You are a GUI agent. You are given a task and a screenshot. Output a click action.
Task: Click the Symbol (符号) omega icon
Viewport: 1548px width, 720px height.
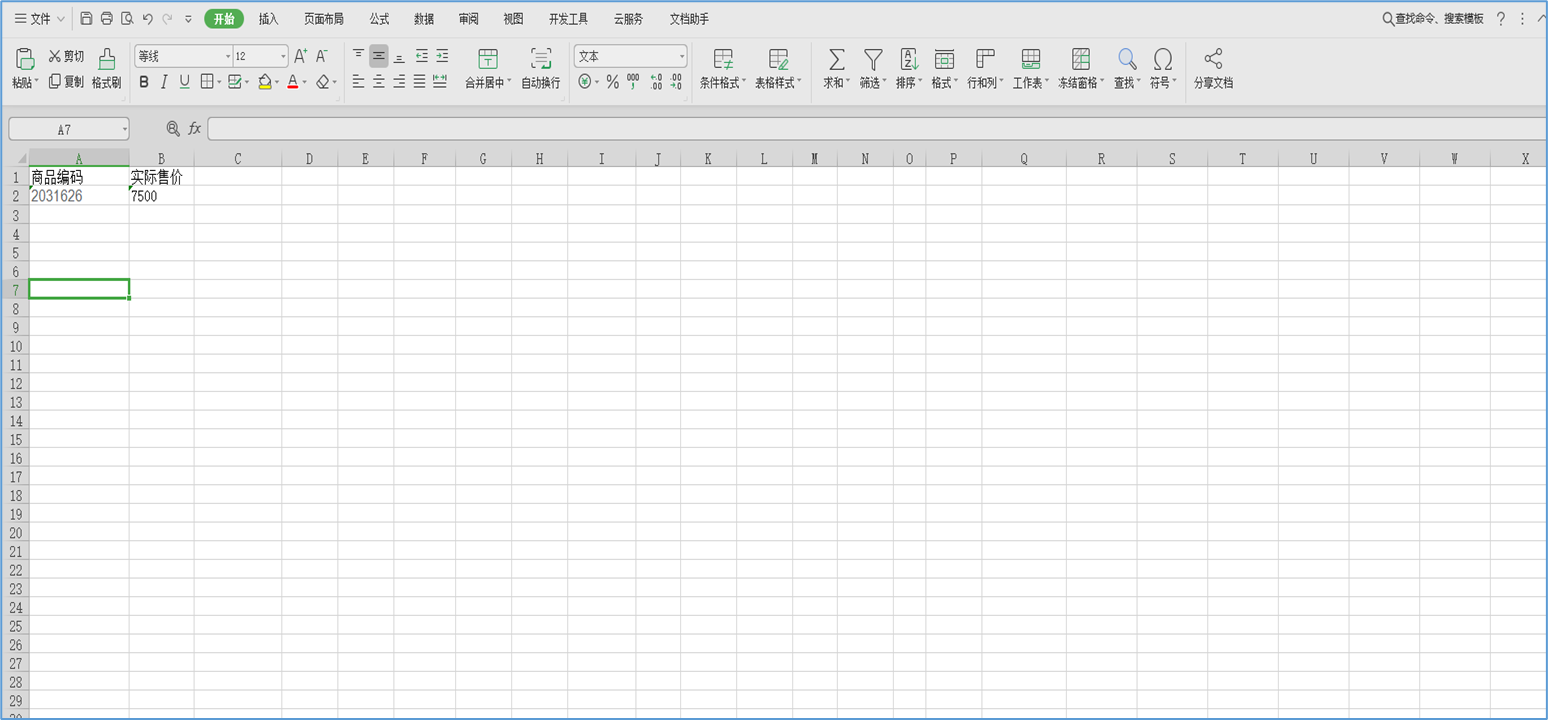[1162, 59]
